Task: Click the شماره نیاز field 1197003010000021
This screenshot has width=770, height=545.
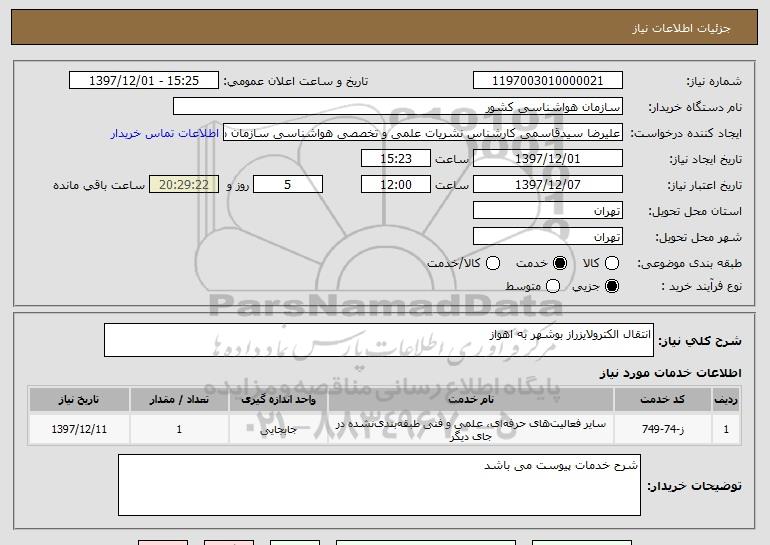Action: pos(548,81)
